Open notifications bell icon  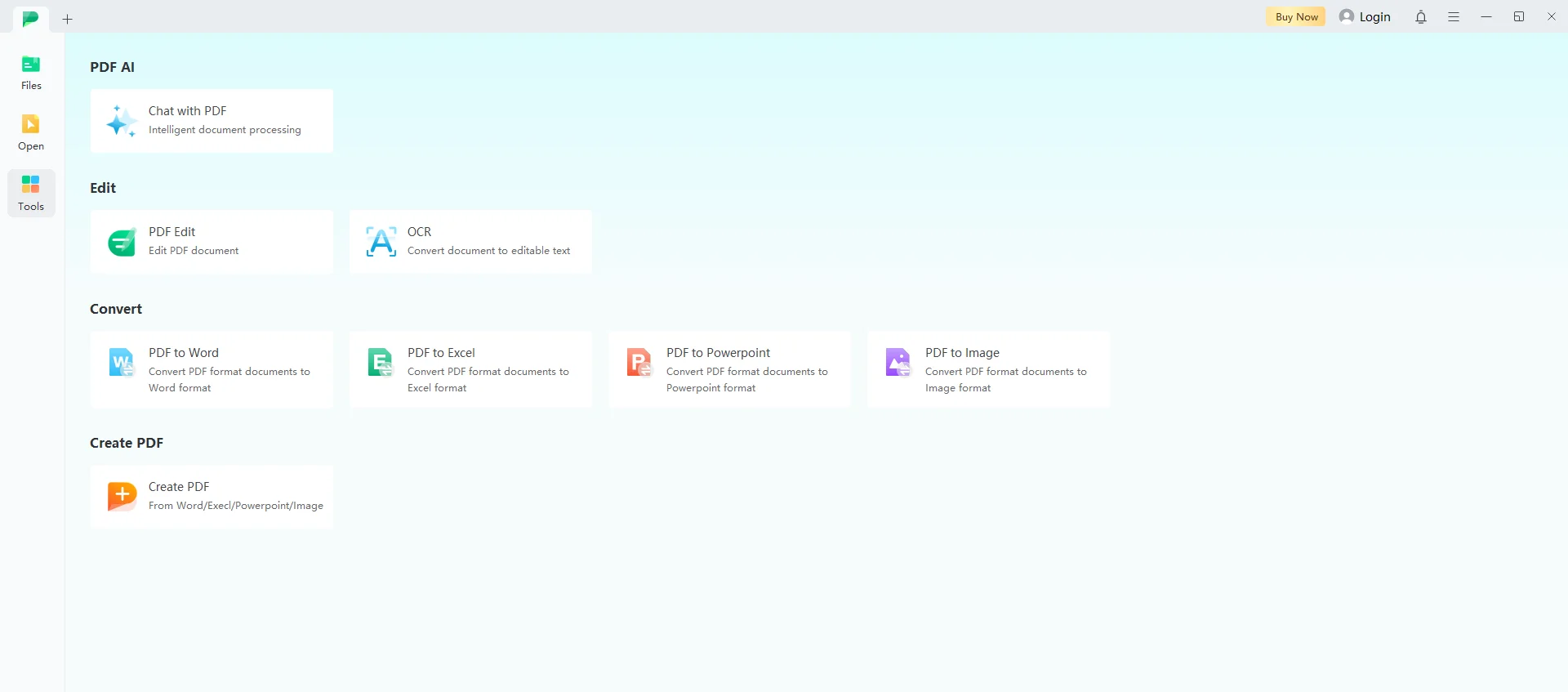pos(1421,17)
